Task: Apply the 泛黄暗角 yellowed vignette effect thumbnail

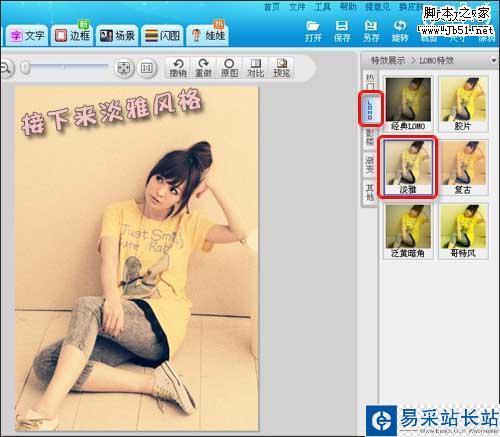Action: [408, 231]
